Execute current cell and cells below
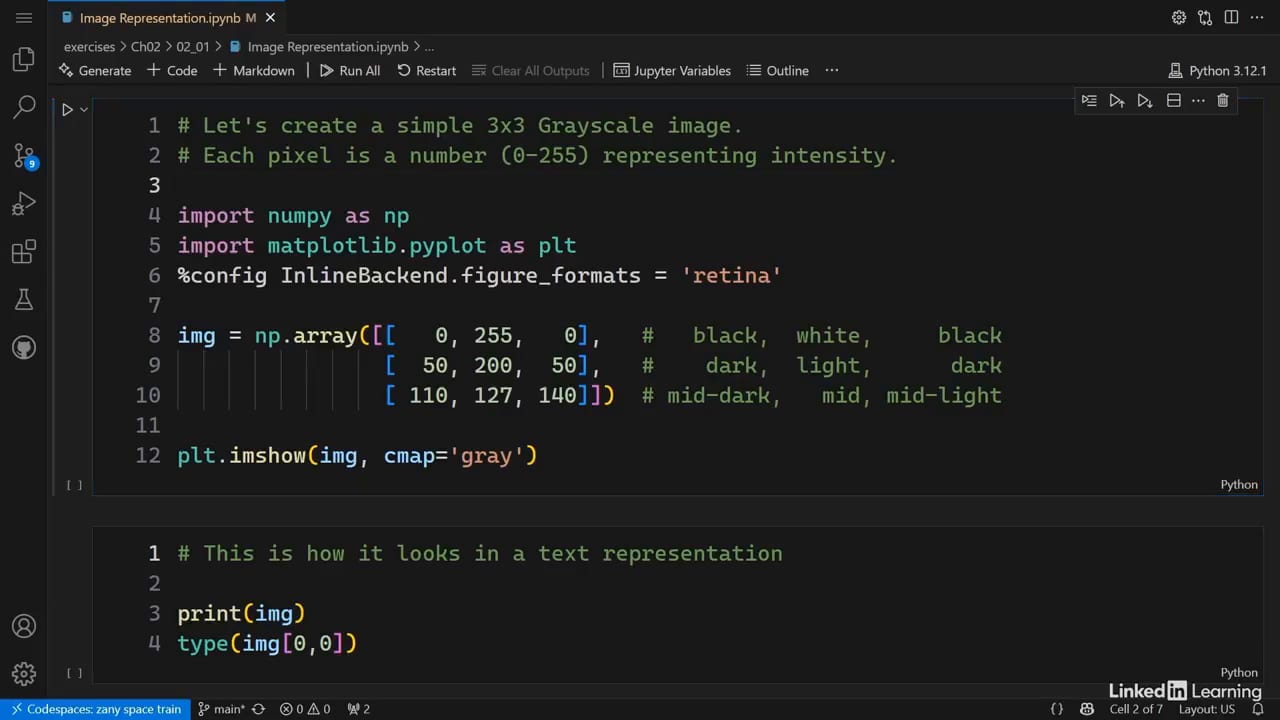Image resolution: width=1280 pixels, height=720 pixels. [x=1145, y=100]
